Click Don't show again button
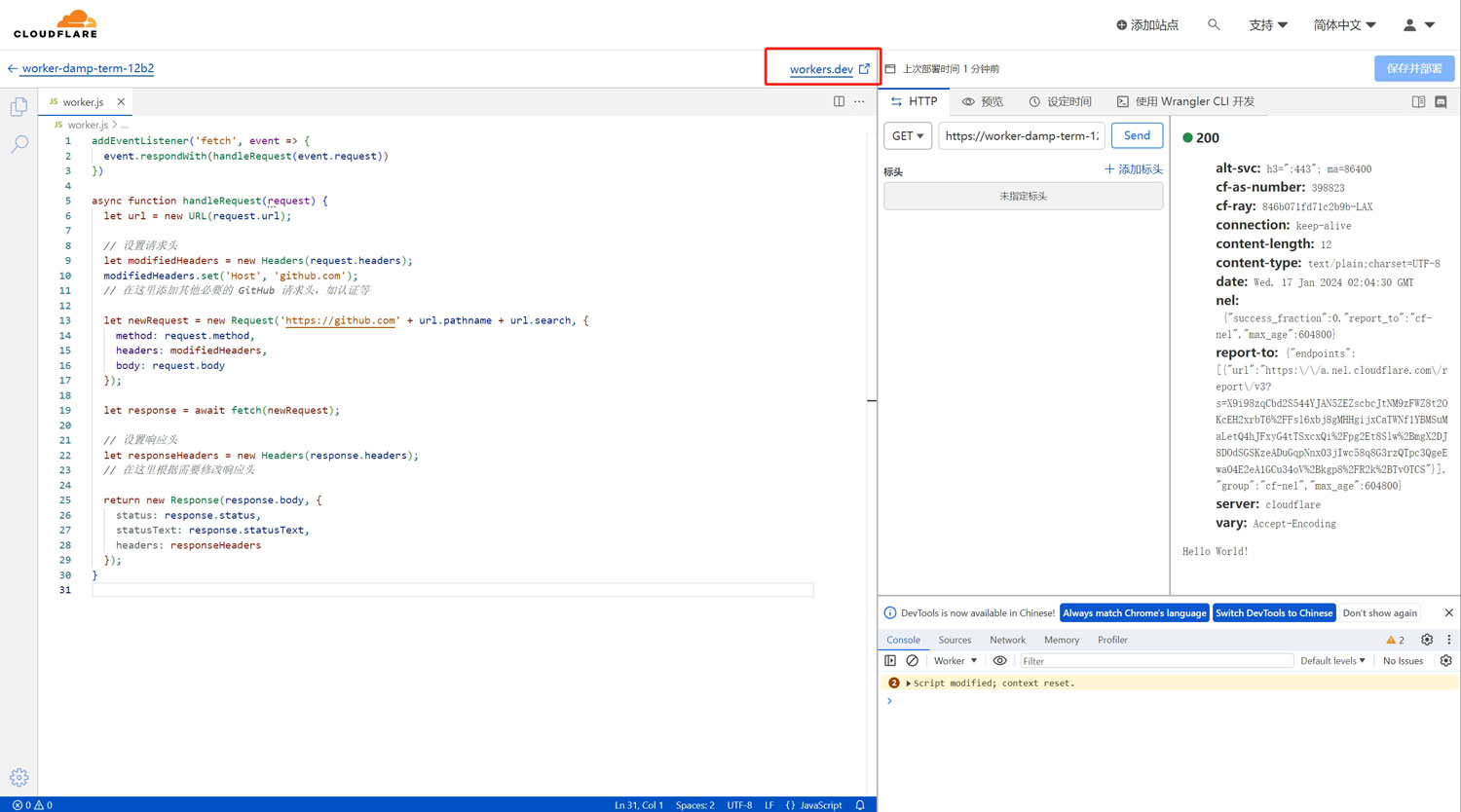Image resolution: width=1461 pixels, height=812 pixels. [x=1379, y=612]
